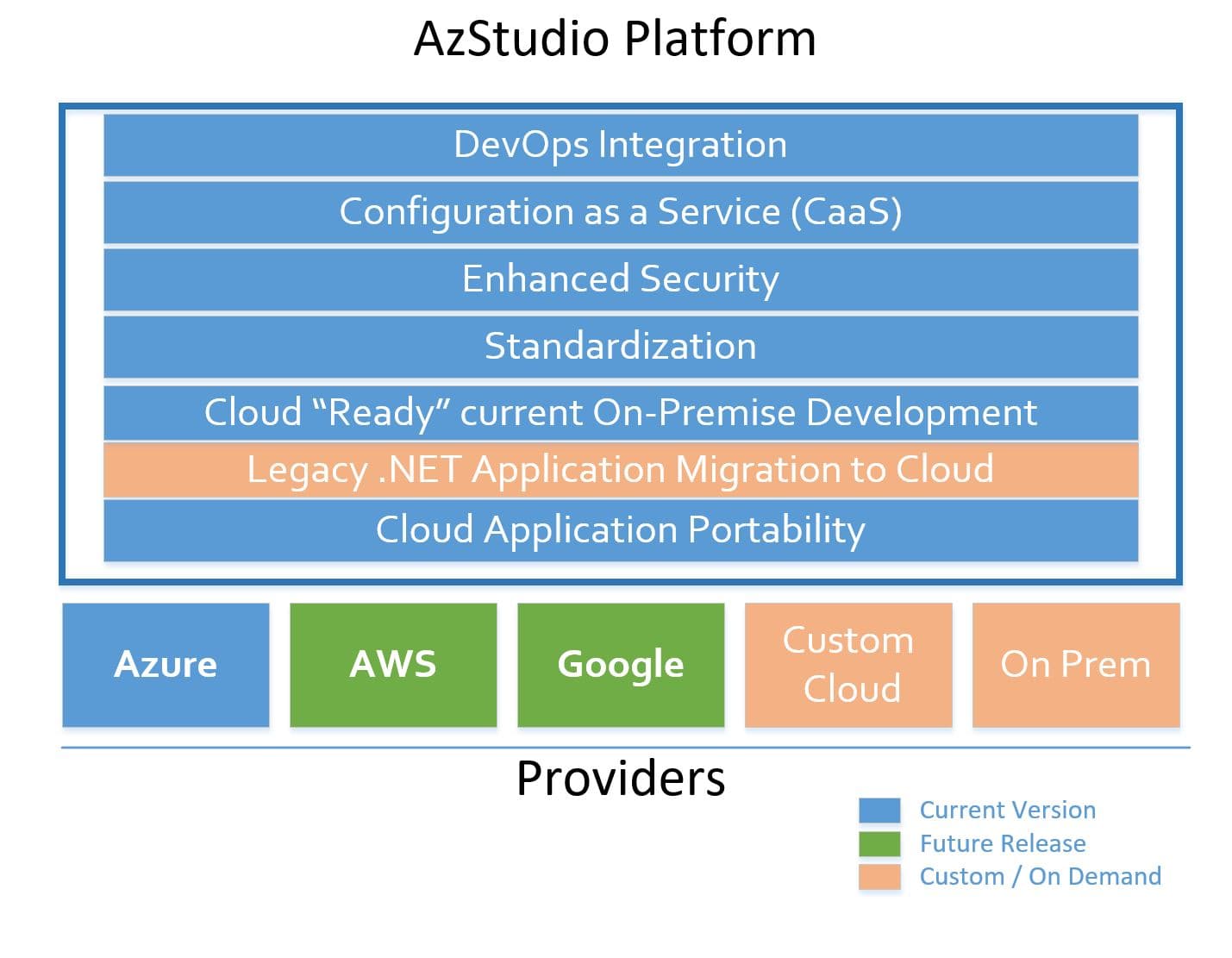Select the Google provider box
This screenshot has width=1232, height=958.
point(621,665)
